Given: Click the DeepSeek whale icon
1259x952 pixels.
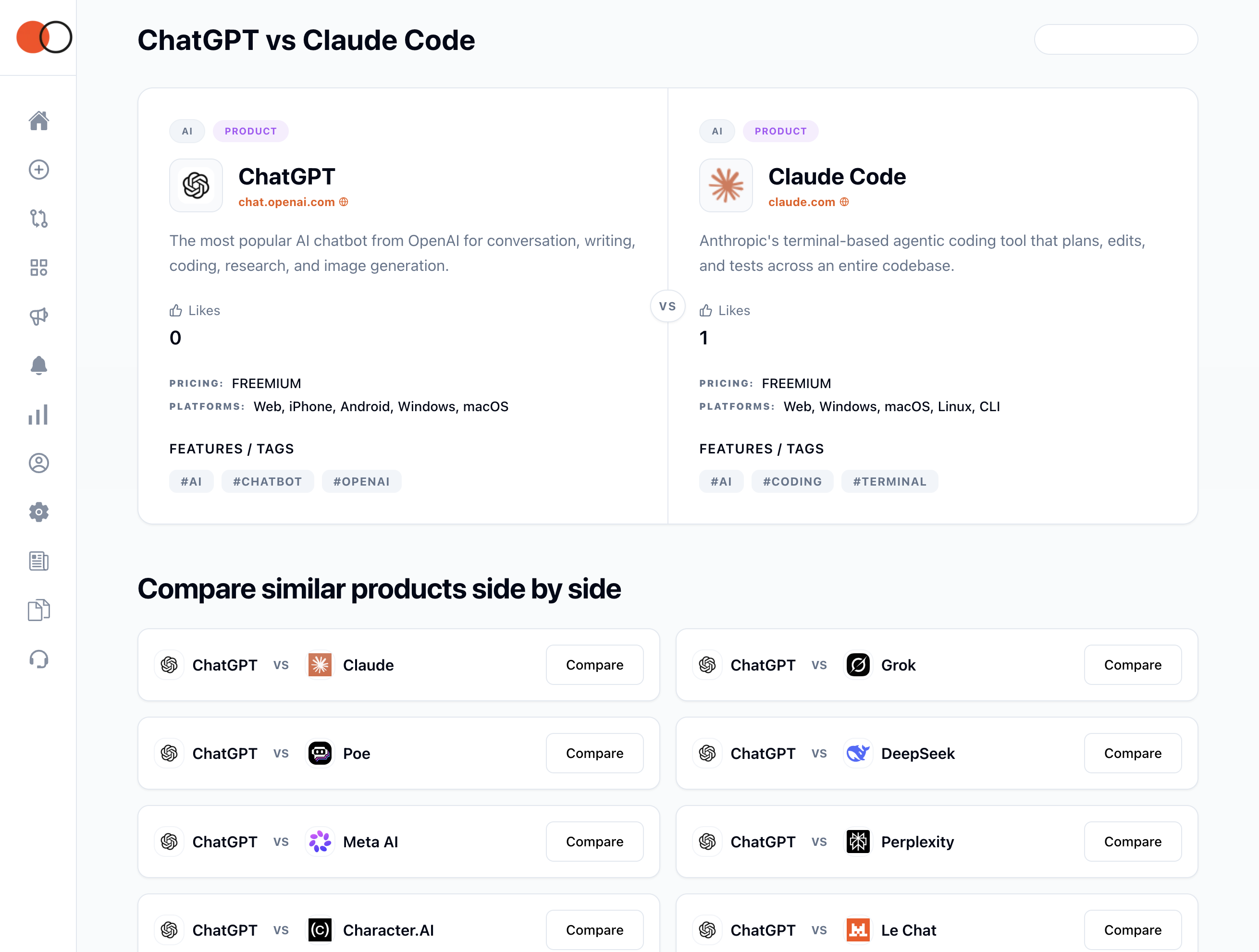Looking at the screenshot, I should [x=858, y=753].
